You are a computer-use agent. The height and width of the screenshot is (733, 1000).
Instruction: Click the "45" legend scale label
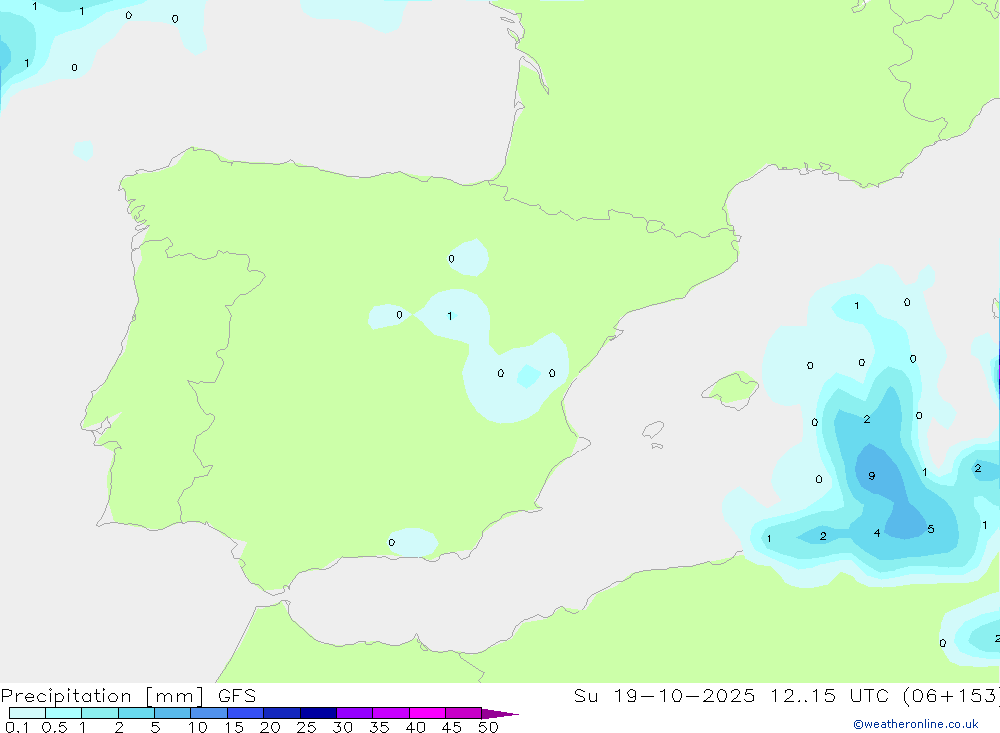click(452, 727)
